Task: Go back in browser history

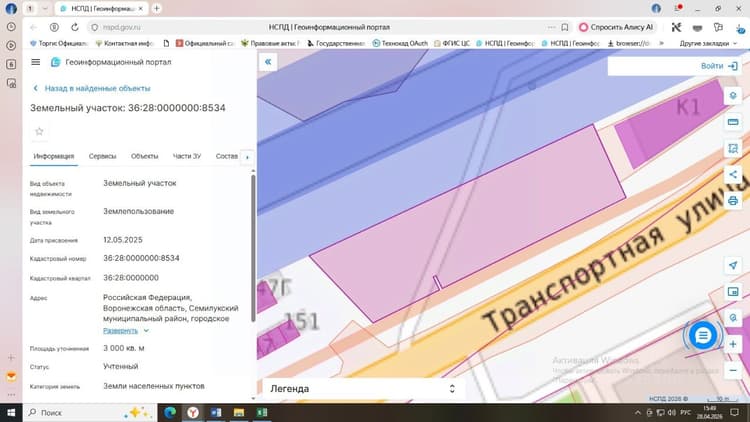Action: click(33, 27)
